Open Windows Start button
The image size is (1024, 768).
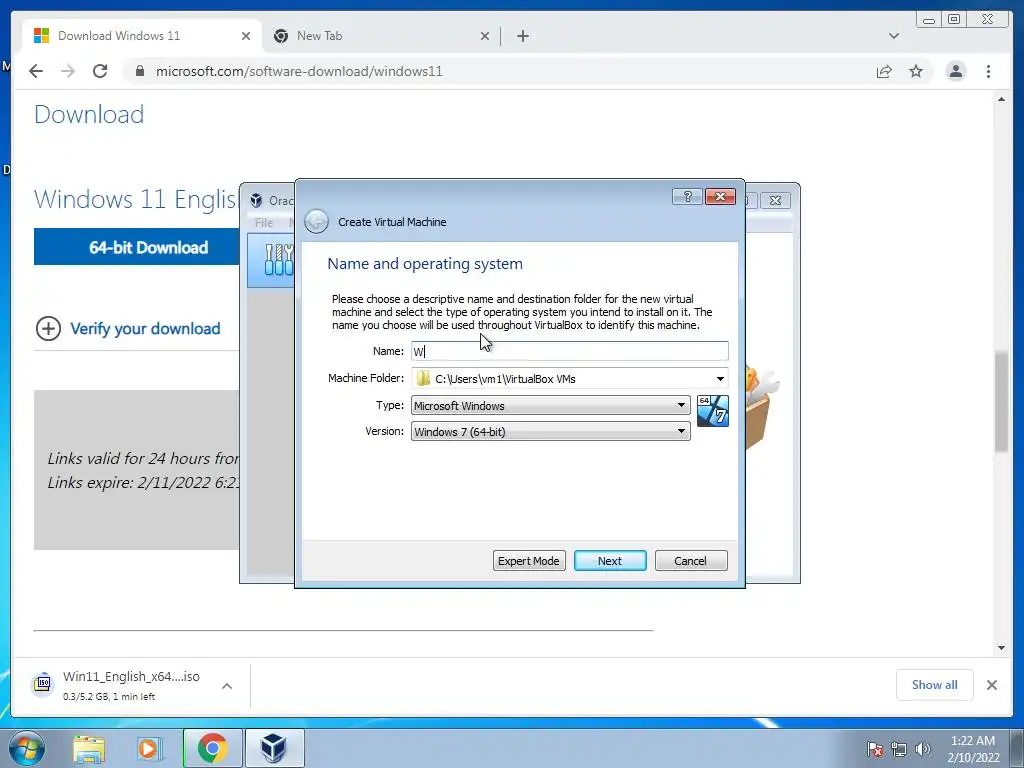pos(27,748)
